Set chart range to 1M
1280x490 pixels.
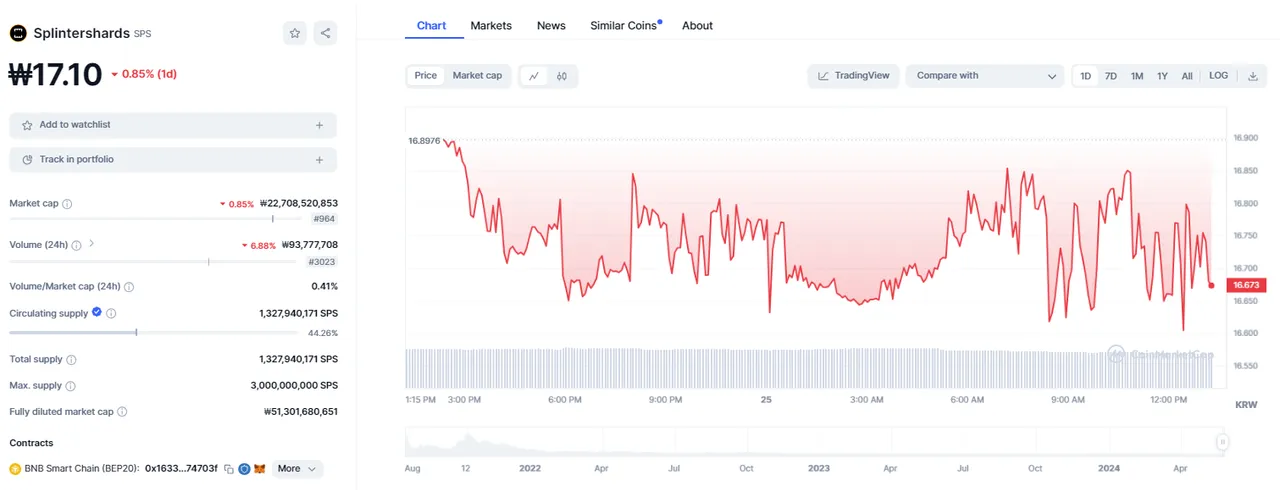1137,76
